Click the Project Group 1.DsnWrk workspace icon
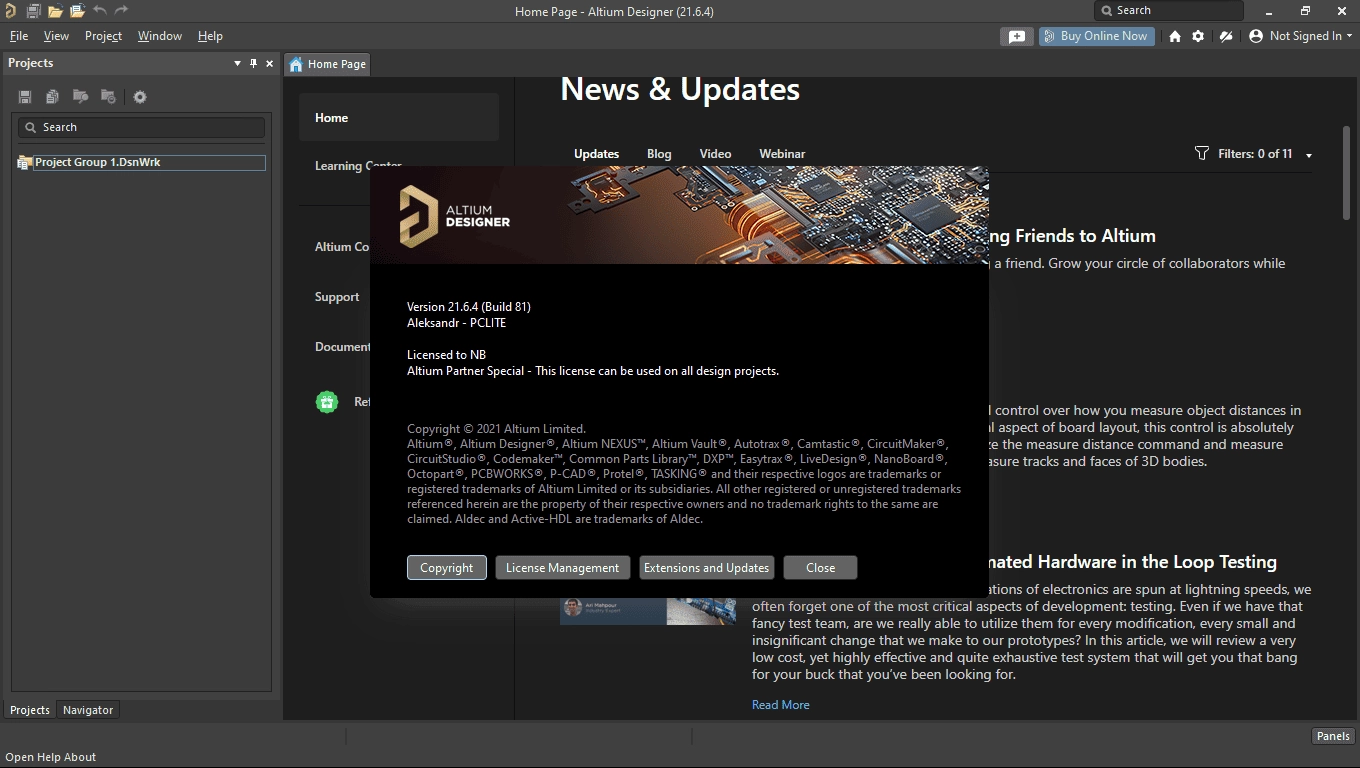This screenshot has width=1360, height=768. click(x=24, y=162)
